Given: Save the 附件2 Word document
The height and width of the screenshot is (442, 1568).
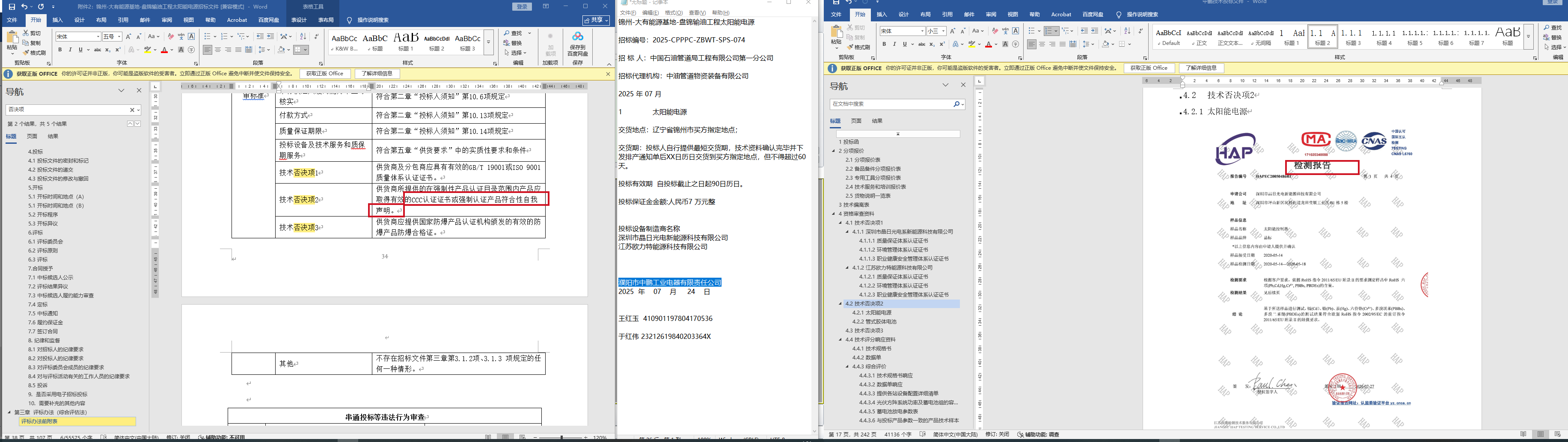Looking at the screenshot, I should (x=12, y=7).
